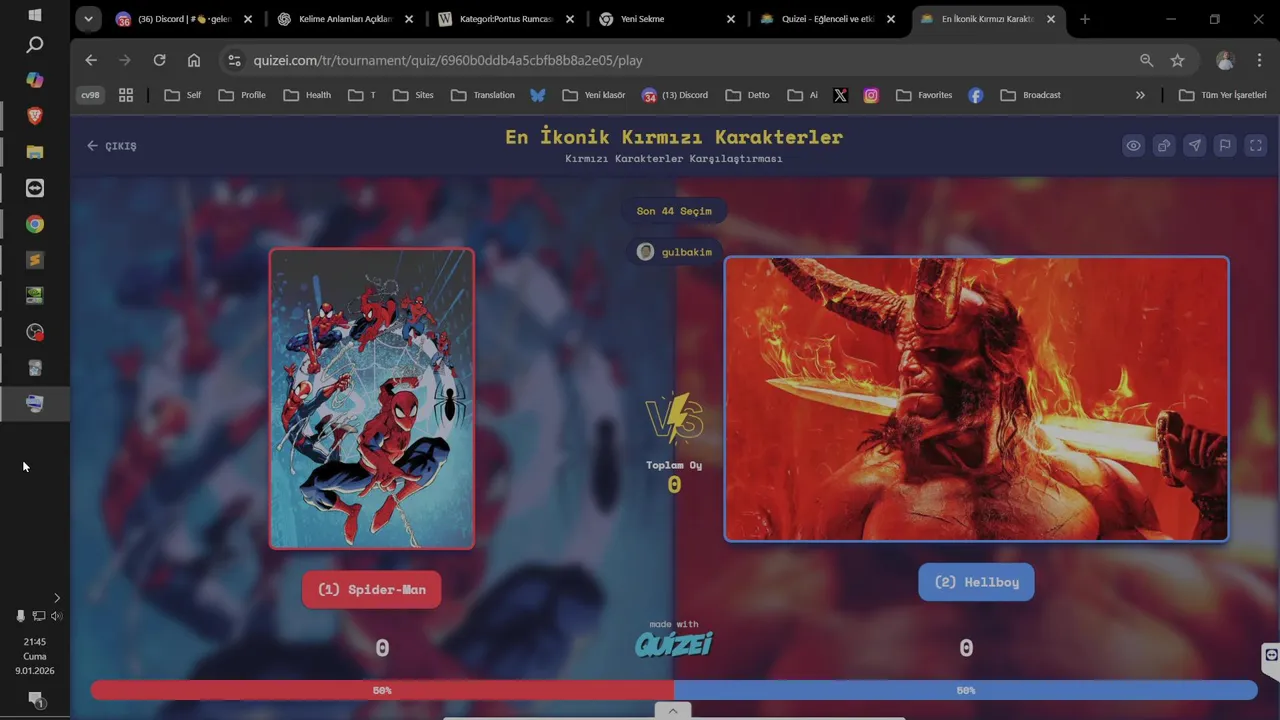
Task: Select the Hellboy flaming sword image card
Action: tap(976, 399)
